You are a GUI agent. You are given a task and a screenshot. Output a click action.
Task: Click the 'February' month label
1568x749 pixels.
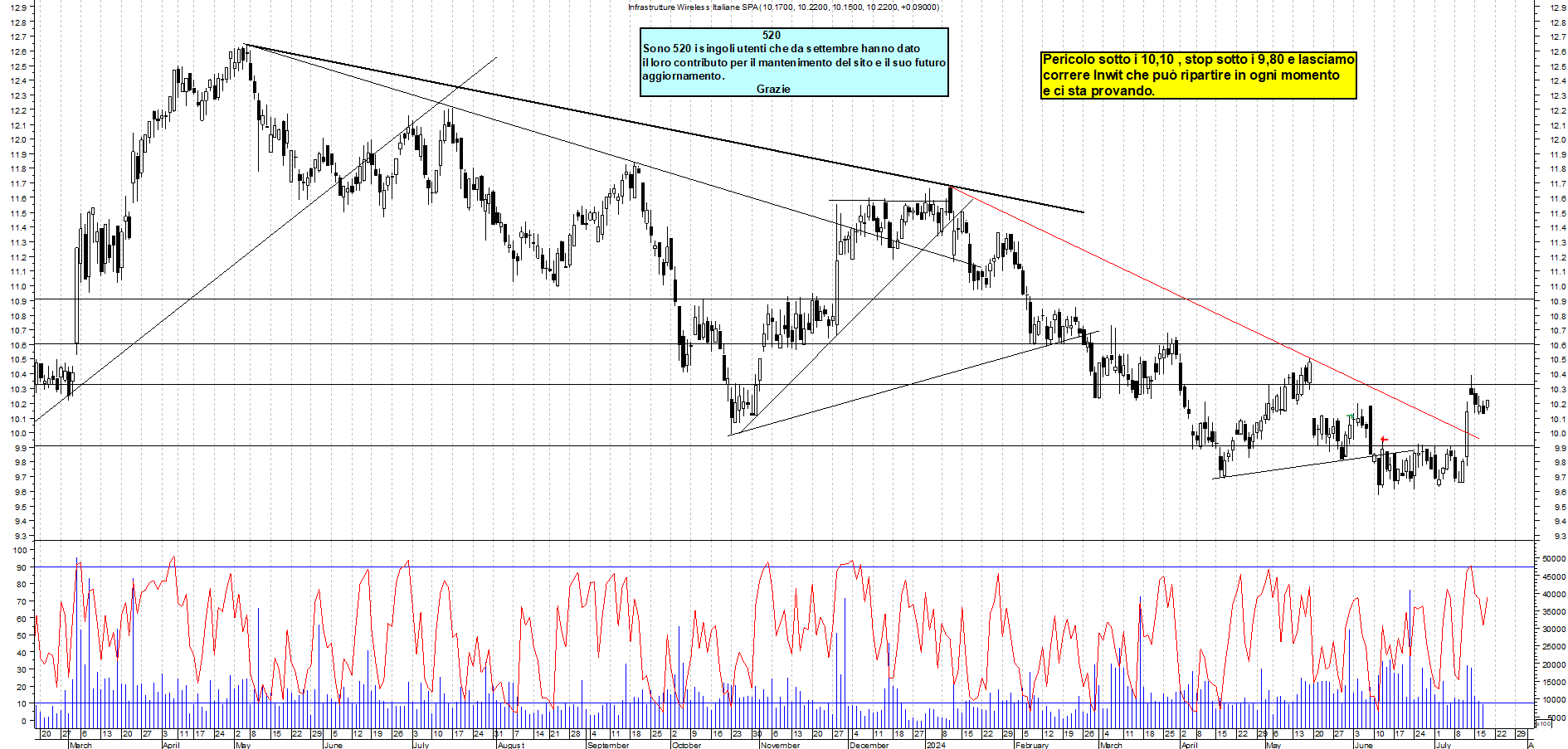pos(1032,745)
